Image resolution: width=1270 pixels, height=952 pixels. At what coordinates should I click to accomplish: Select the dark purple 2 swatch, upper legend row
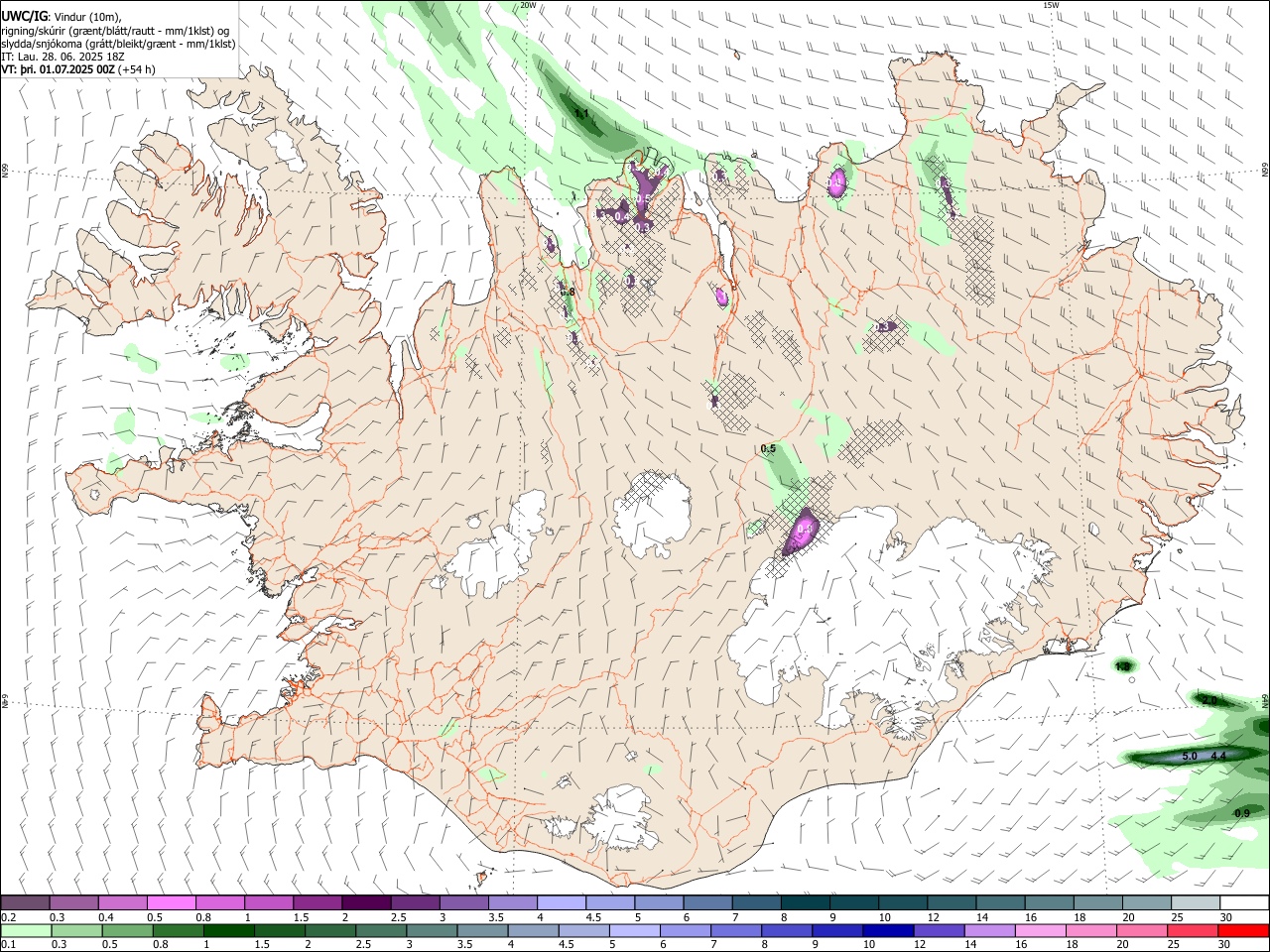(x=366, y=902)
